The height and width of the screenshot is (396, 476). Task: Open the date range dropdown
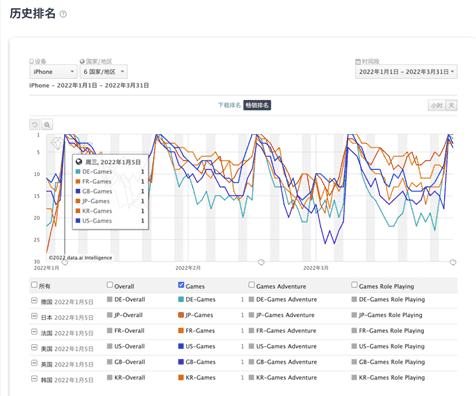[406, 72]
